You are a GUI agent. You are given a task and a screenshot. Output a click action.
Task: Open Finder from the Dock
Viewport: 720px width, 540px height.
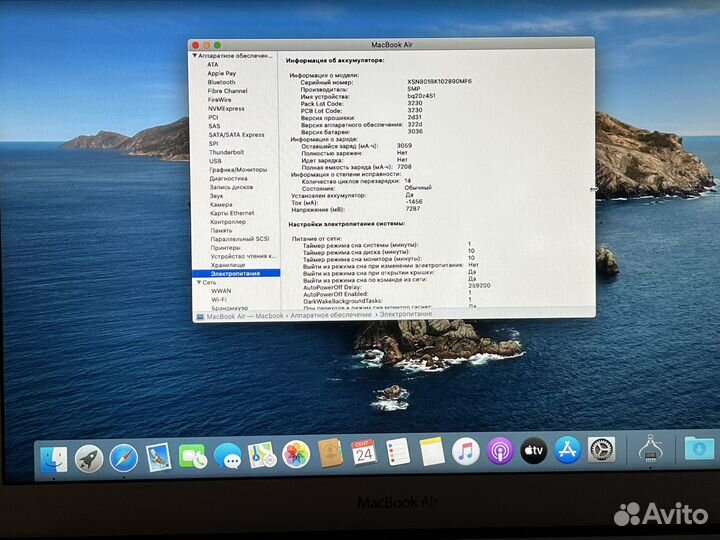point(53,458)
